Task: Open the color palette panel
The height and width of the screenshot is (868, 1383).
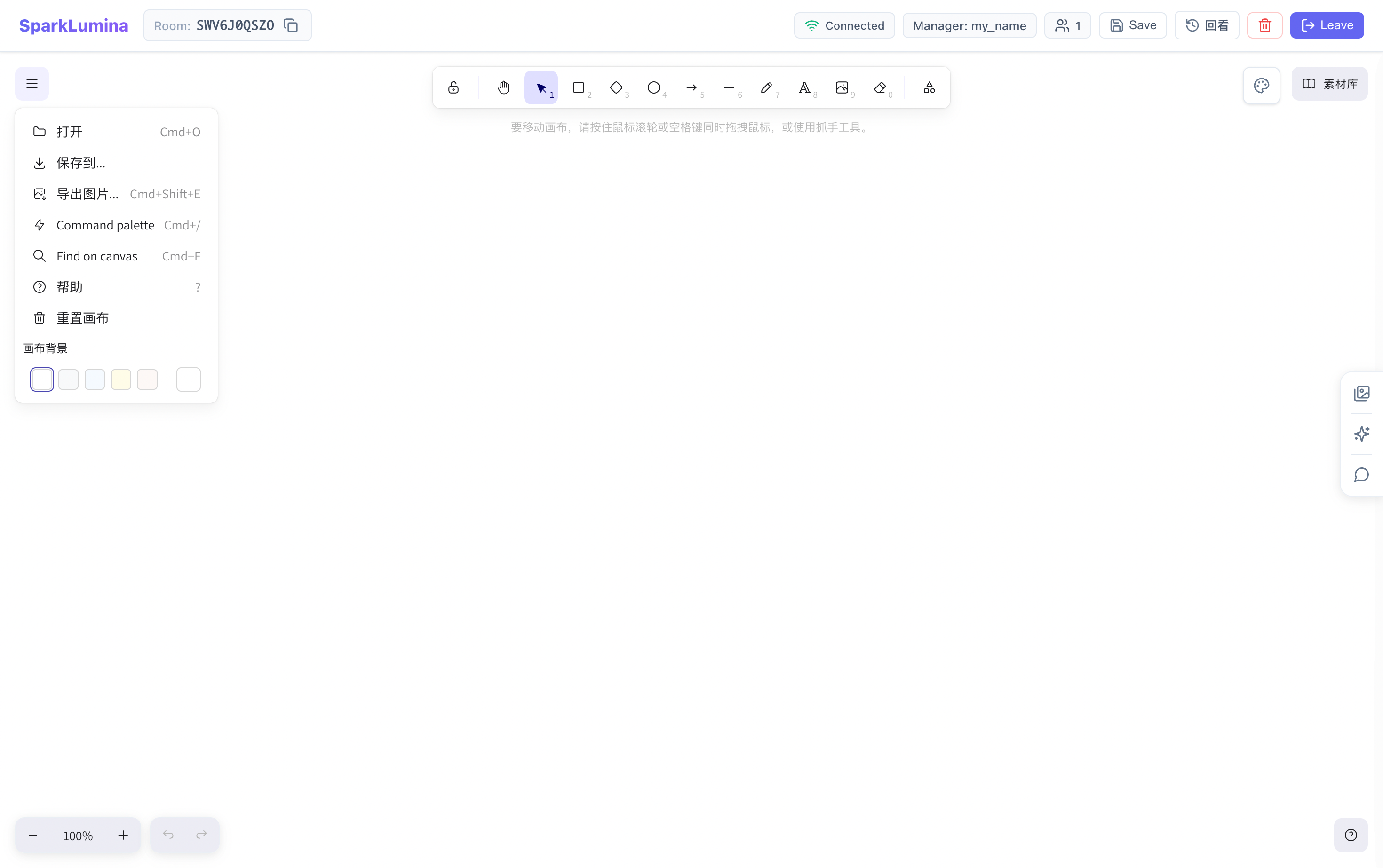Action: point(1261,85)
